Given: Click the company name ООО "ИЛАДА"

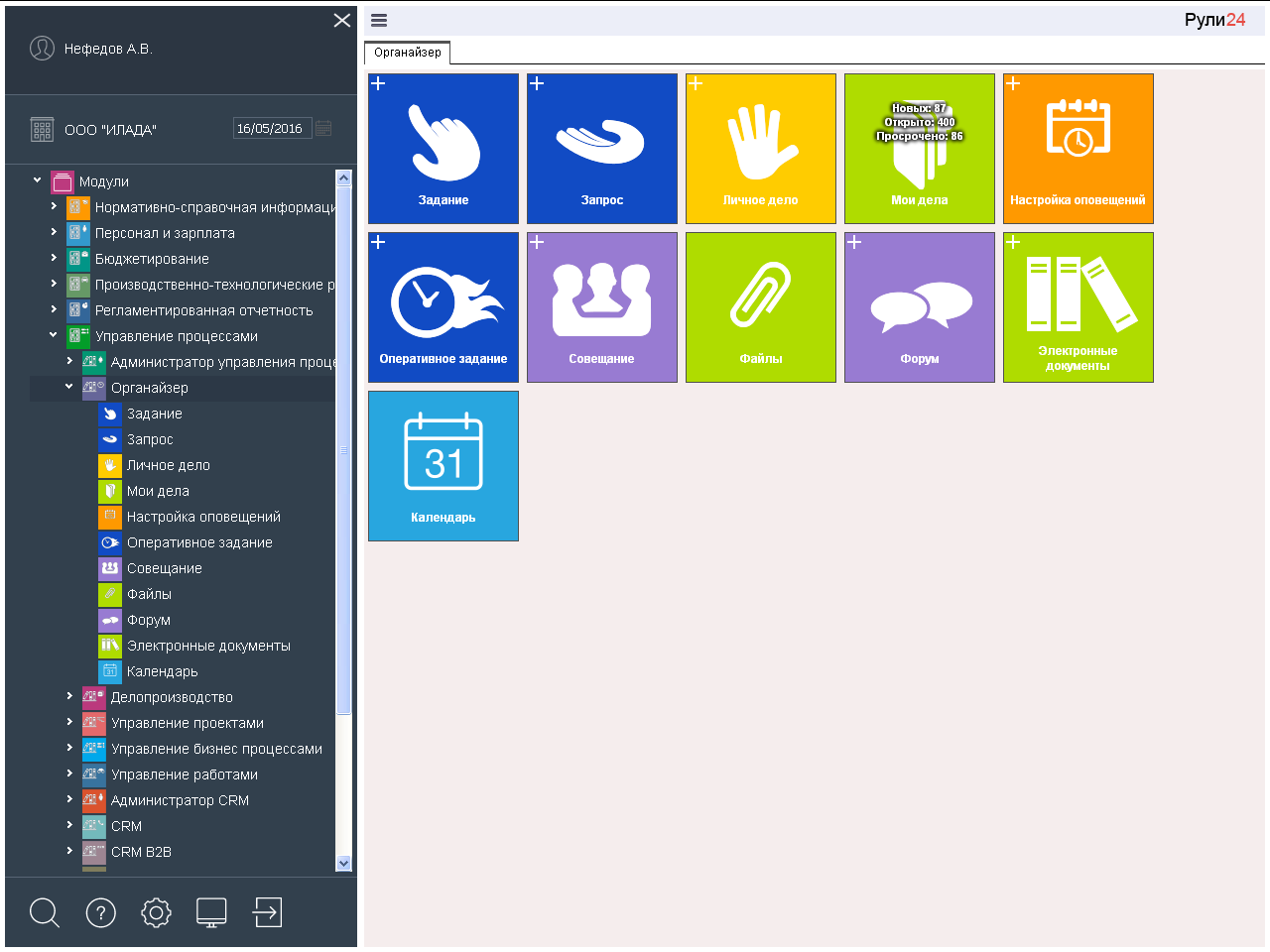Looking at the screenshot, I should (110, 129).
